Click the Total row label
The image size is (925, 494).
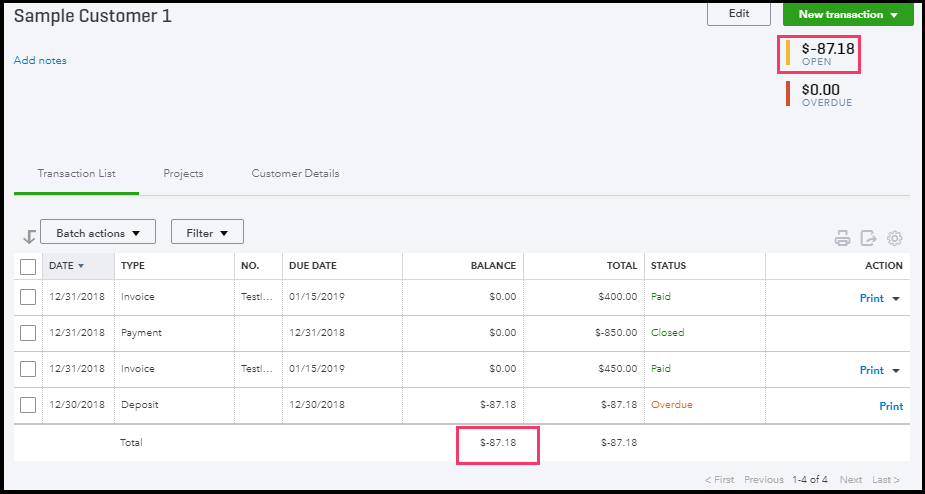tap(131, 442)
